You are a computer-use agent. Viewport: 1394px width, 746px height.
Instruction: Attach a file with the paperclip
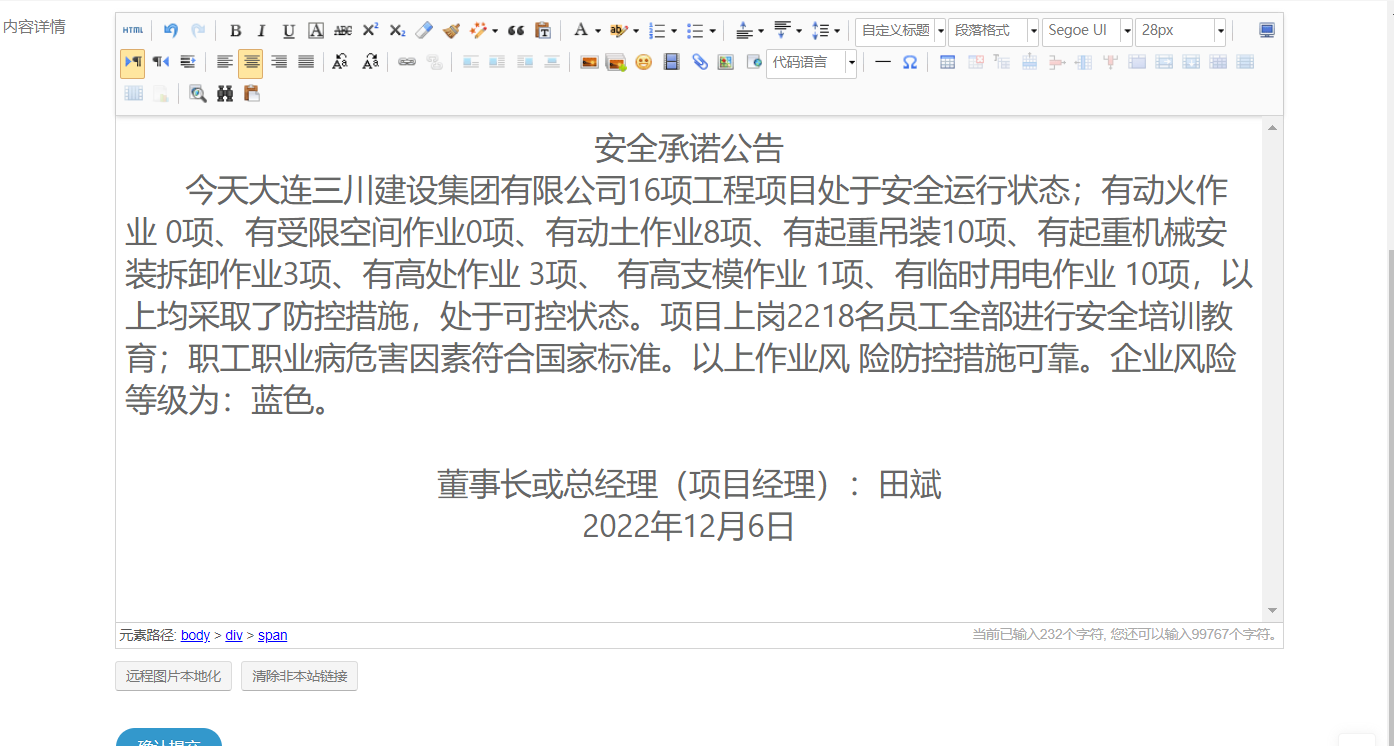[699, 62]
